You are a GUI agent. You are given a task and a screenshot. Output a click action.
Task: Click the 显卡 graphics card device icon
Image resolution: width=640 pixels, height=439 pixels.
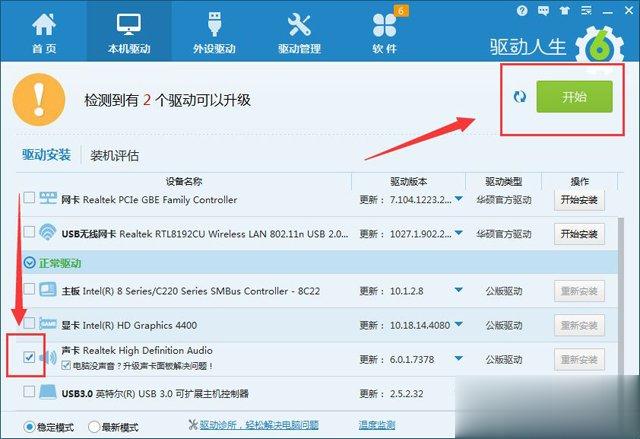48,324
